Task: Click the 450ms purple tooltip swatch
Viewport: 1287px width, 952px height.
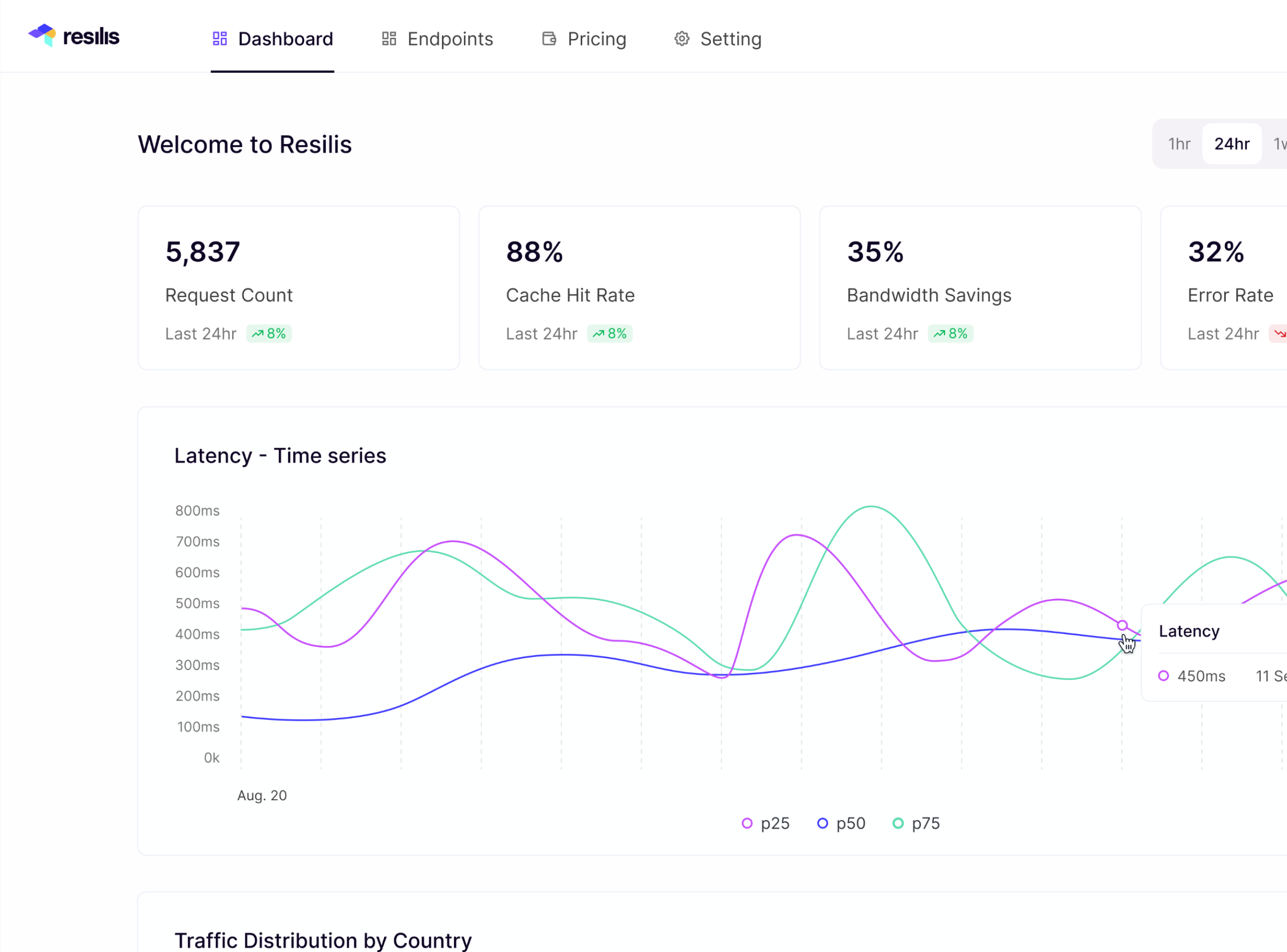Action: 1163,676
